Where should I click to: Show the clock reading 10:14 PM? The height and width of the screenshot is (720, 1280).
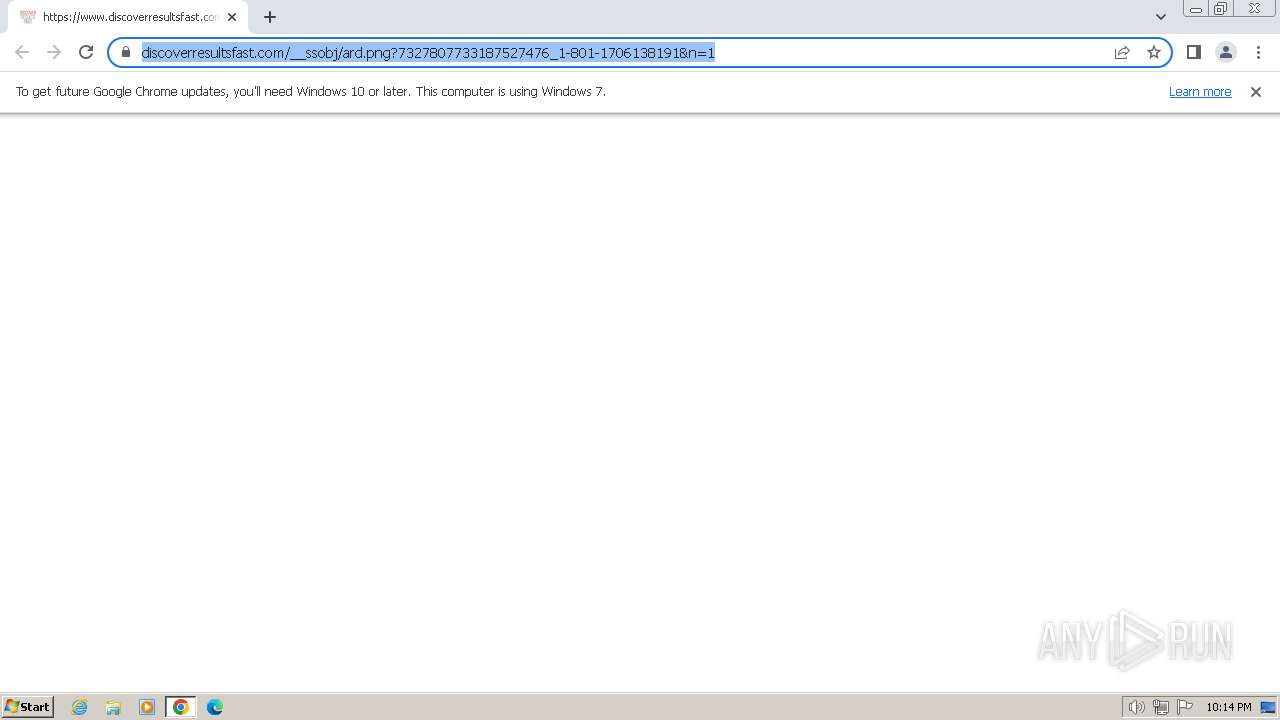1229,707
